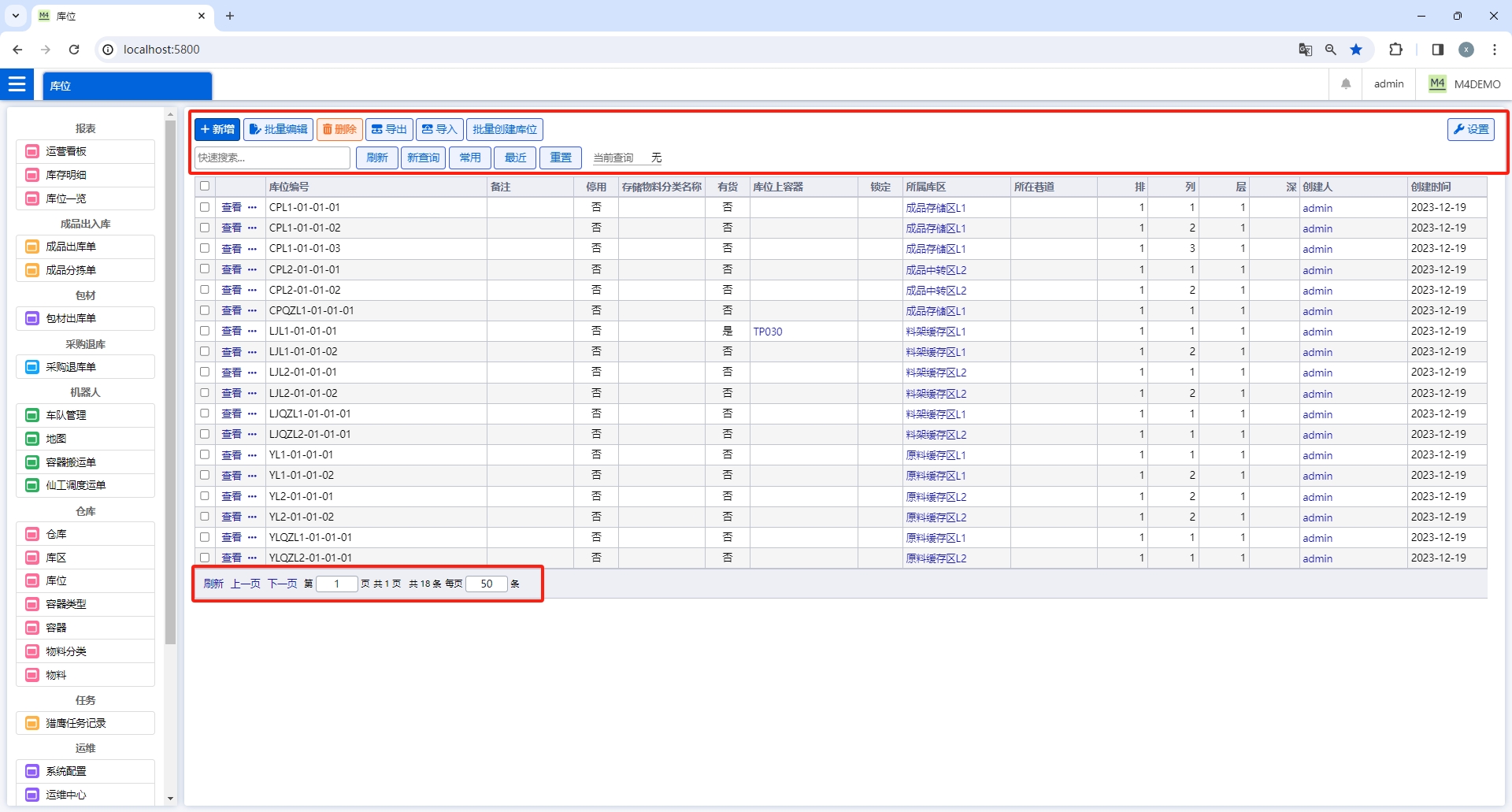Click the 批量创建库位 button
This screenshot has width=1512, height=812.
(x=505, y=129)
